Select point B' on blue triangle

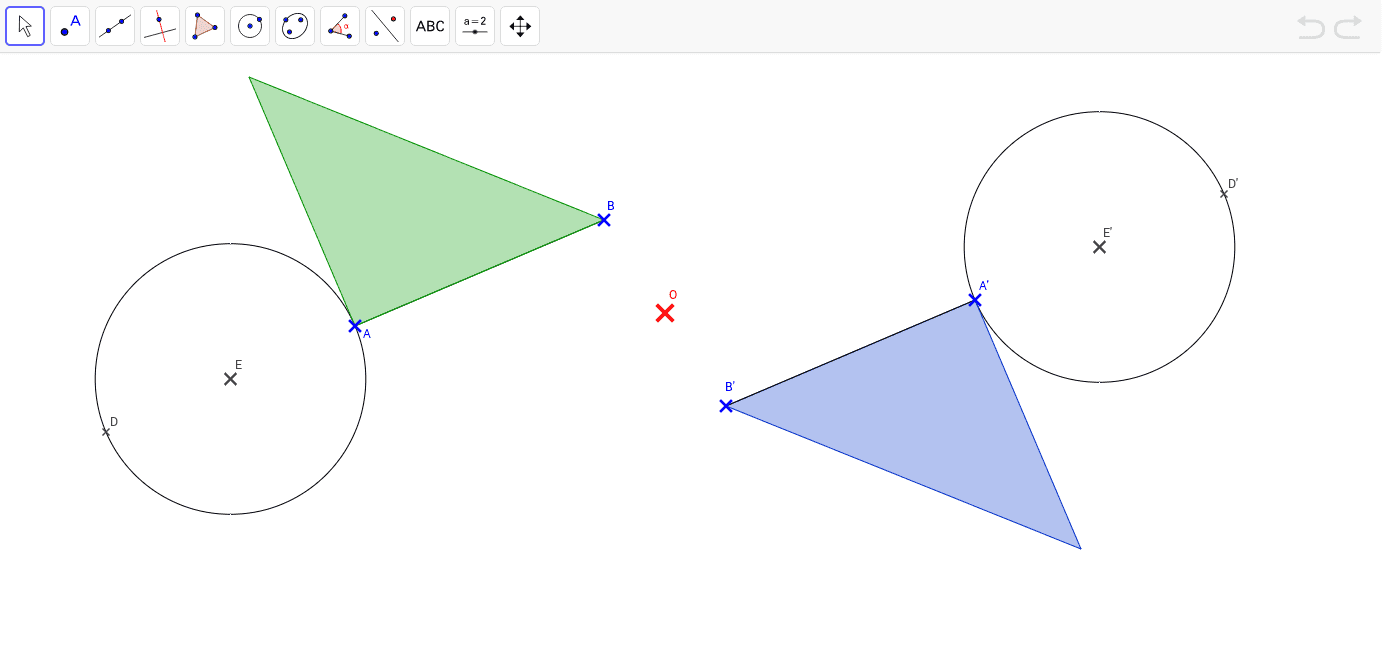pos(726,406)
